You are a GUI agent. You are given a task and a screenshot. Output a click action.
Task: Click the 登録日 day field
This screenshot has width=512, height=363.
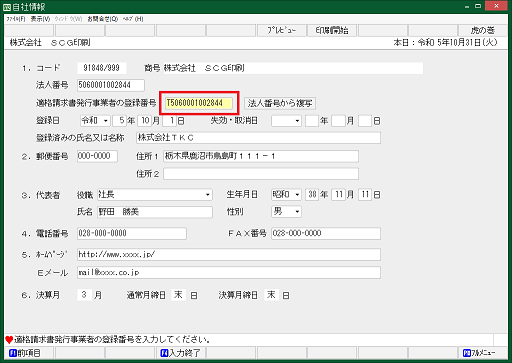click(x=170, y=121)
